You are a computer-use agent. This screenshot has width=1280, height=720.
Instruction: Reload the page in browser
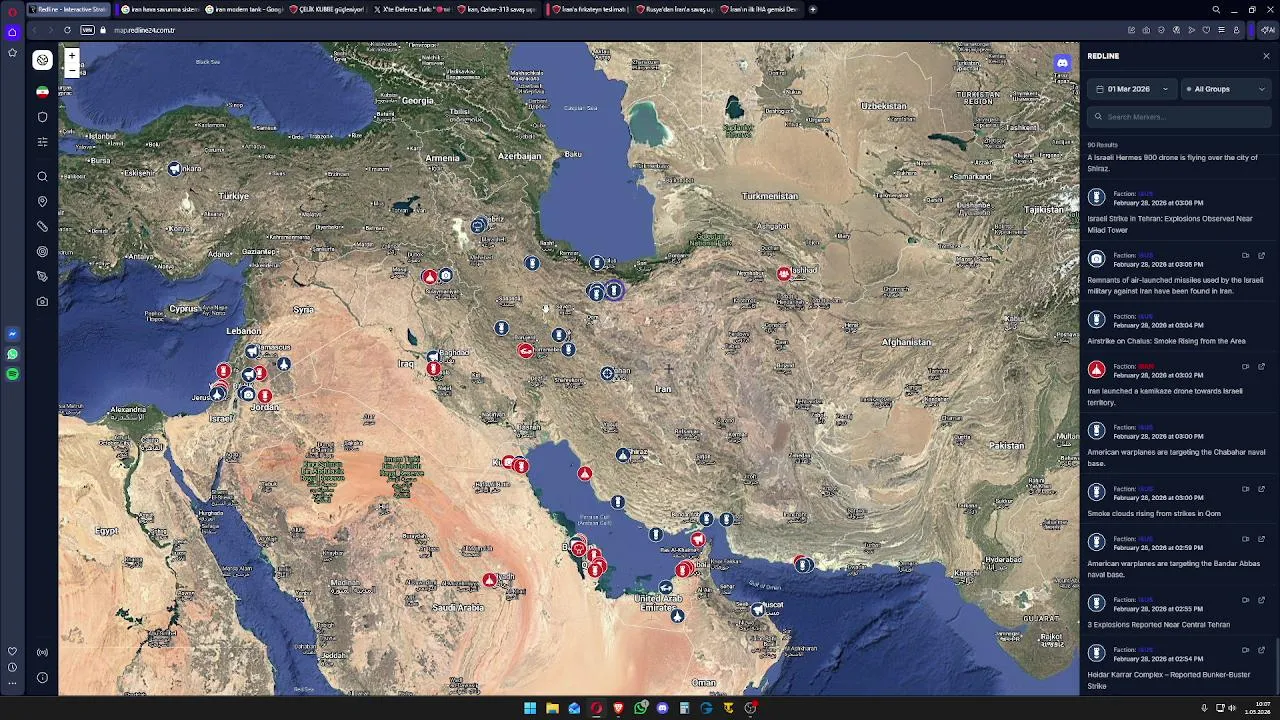[x=67, y=30]
